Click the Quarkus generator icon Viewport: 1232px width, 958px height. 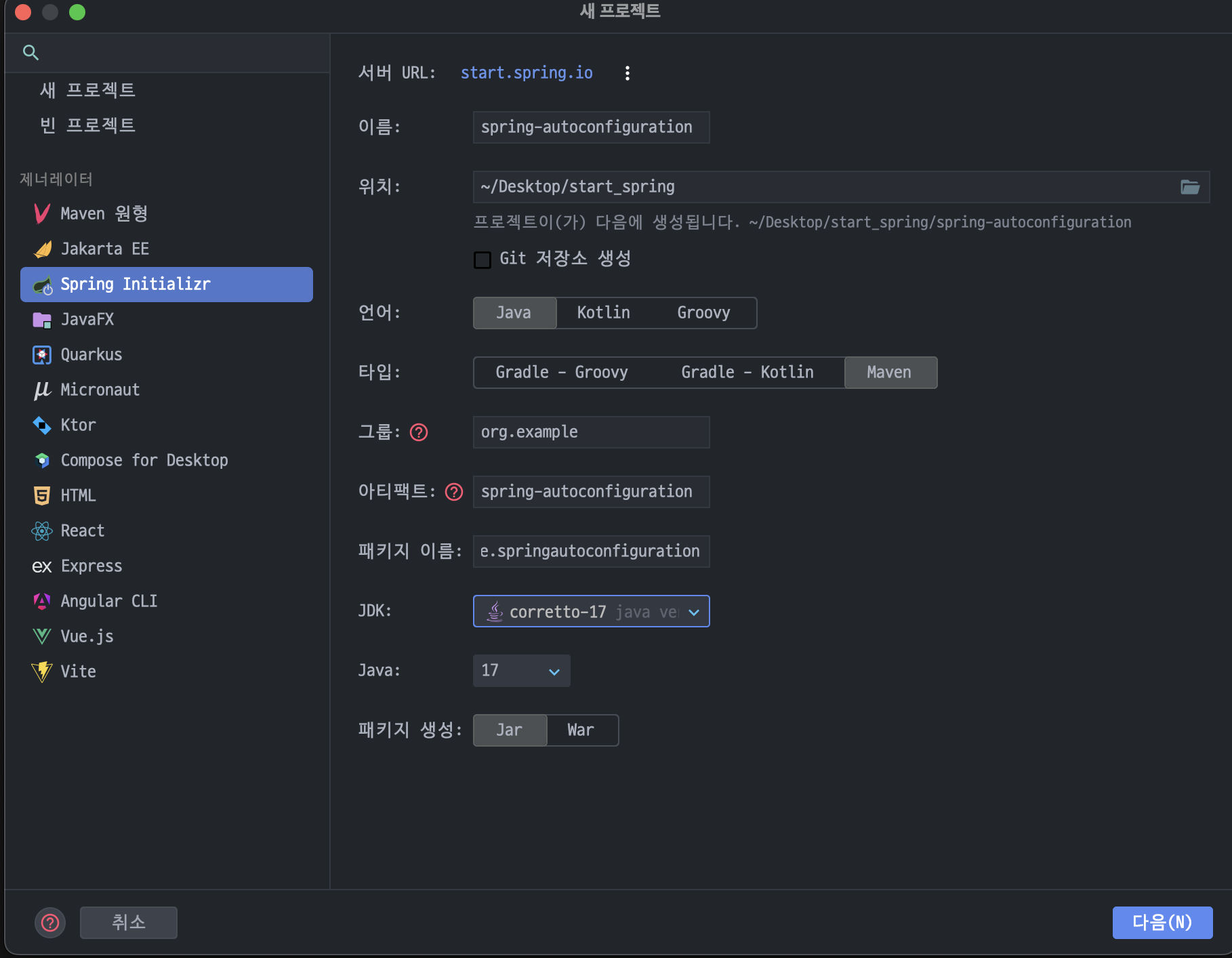(42, 355)
